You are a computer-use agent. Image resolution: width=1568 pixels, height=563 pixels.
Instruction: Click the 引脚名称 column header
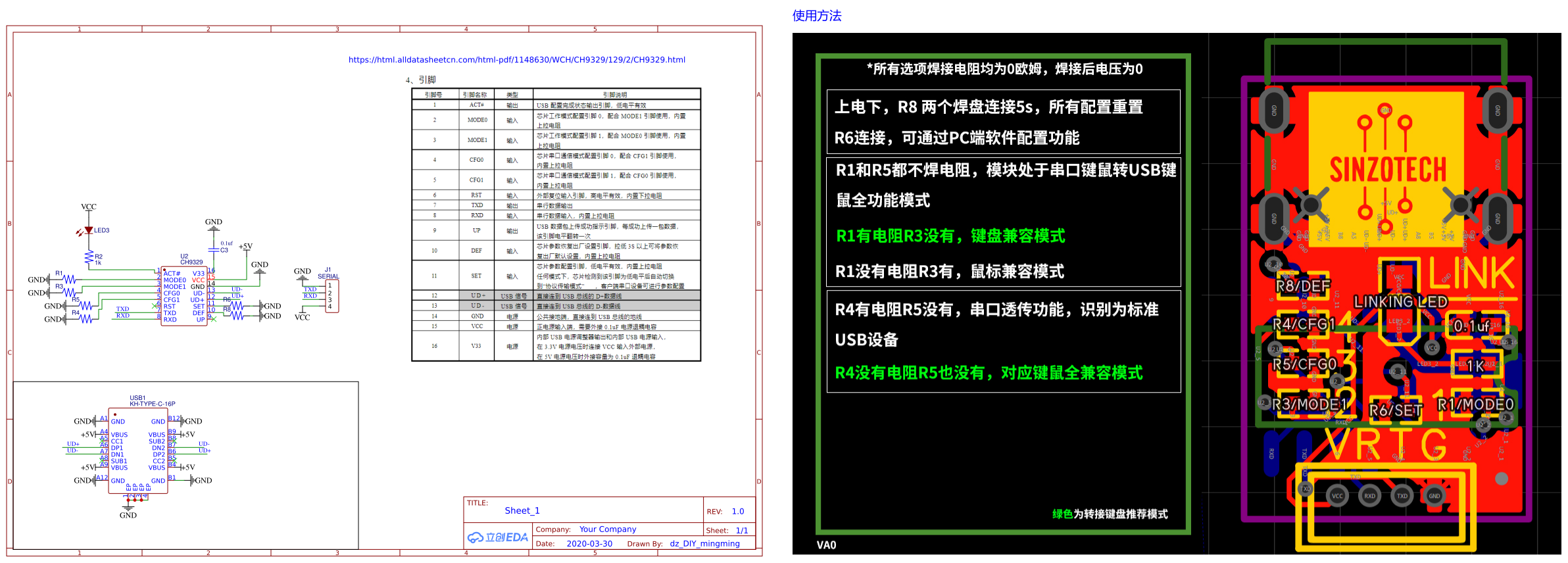(x=476, y=95)
